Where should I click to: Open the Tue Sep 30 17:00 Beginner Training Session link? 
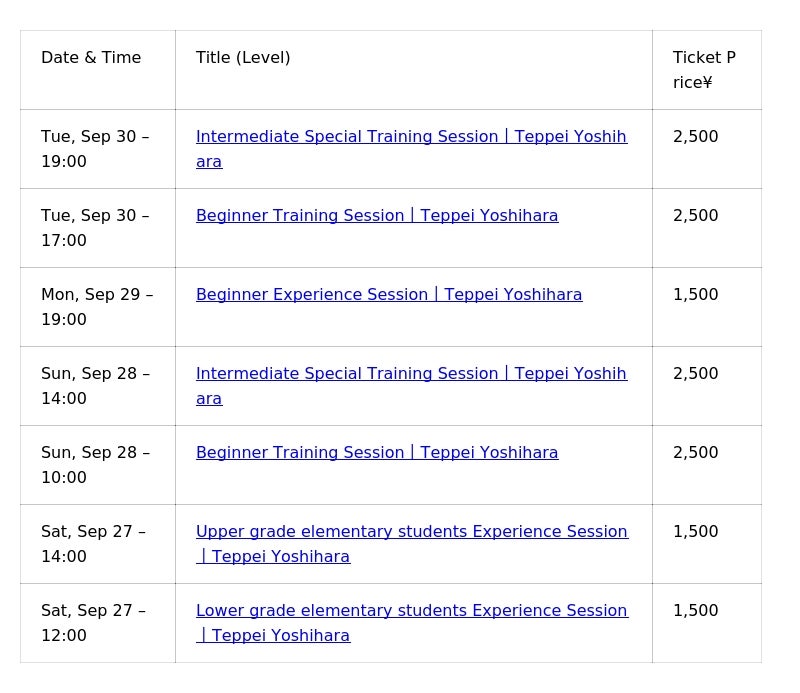tap(377, 216)
